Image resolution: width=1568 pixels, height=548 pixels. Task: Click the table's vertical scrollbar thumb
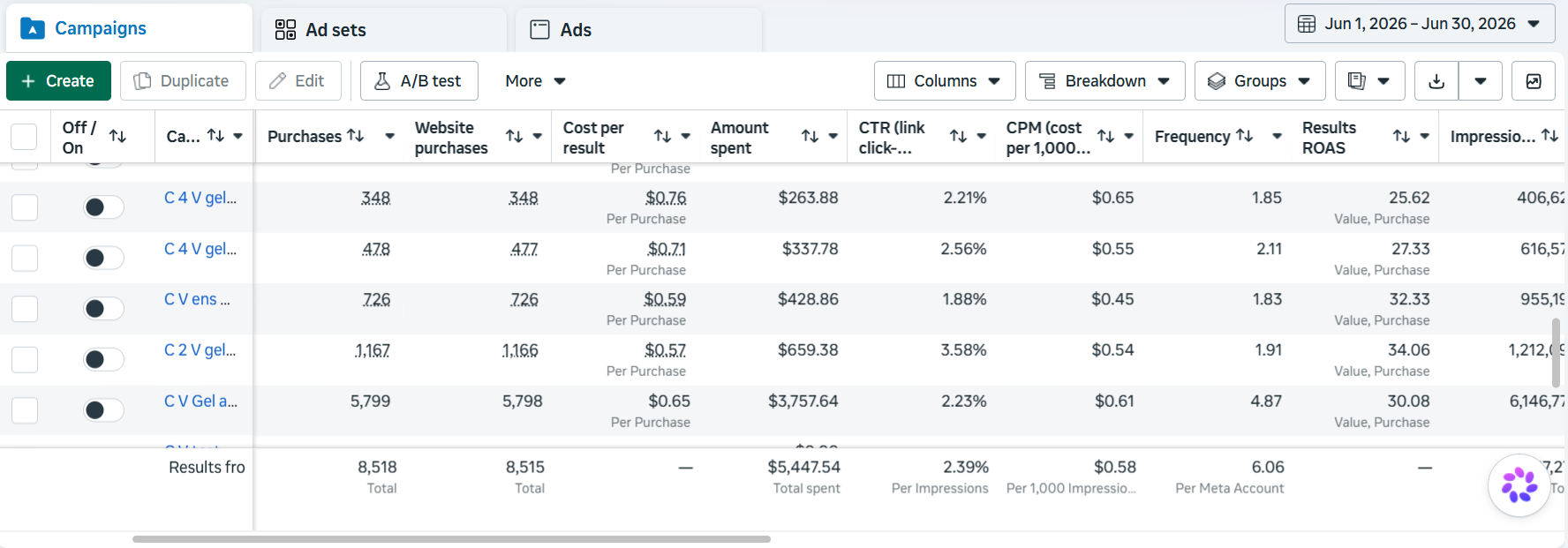(x=1556, y=353)
